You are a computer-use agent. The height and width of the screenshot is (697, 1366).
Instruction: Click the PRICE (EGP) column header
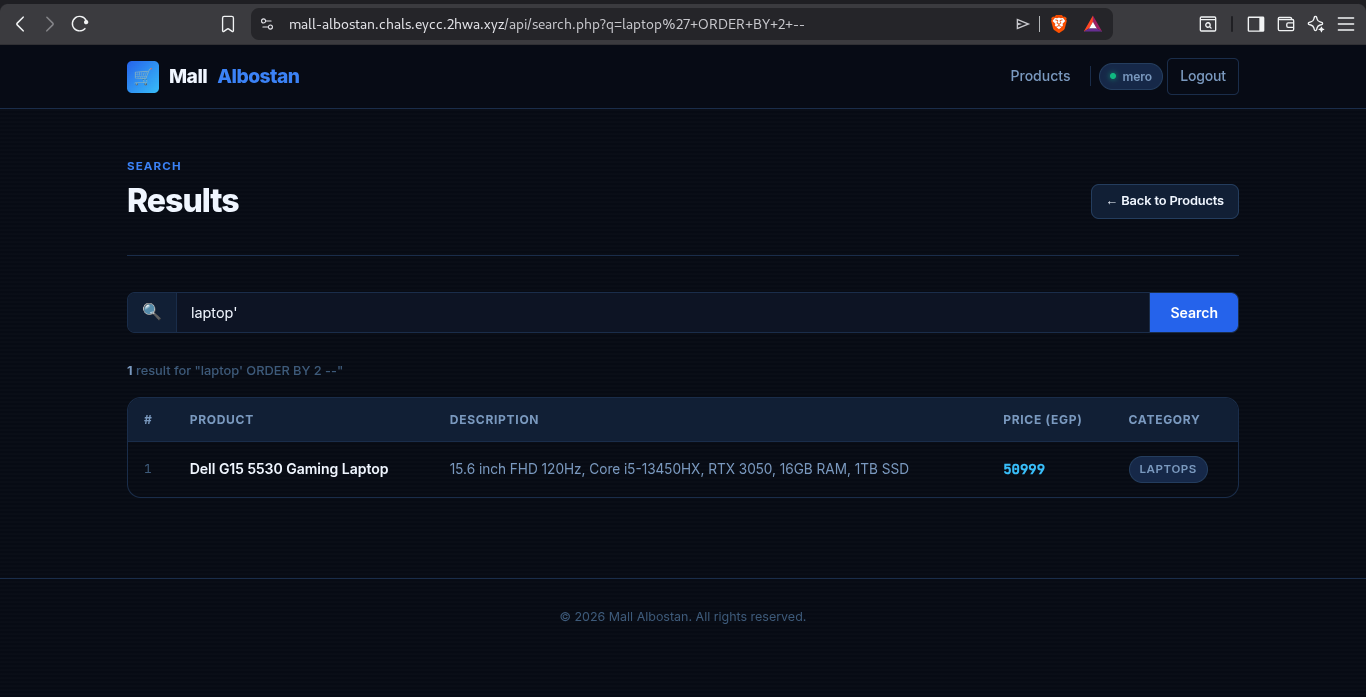pos(1042,420)
